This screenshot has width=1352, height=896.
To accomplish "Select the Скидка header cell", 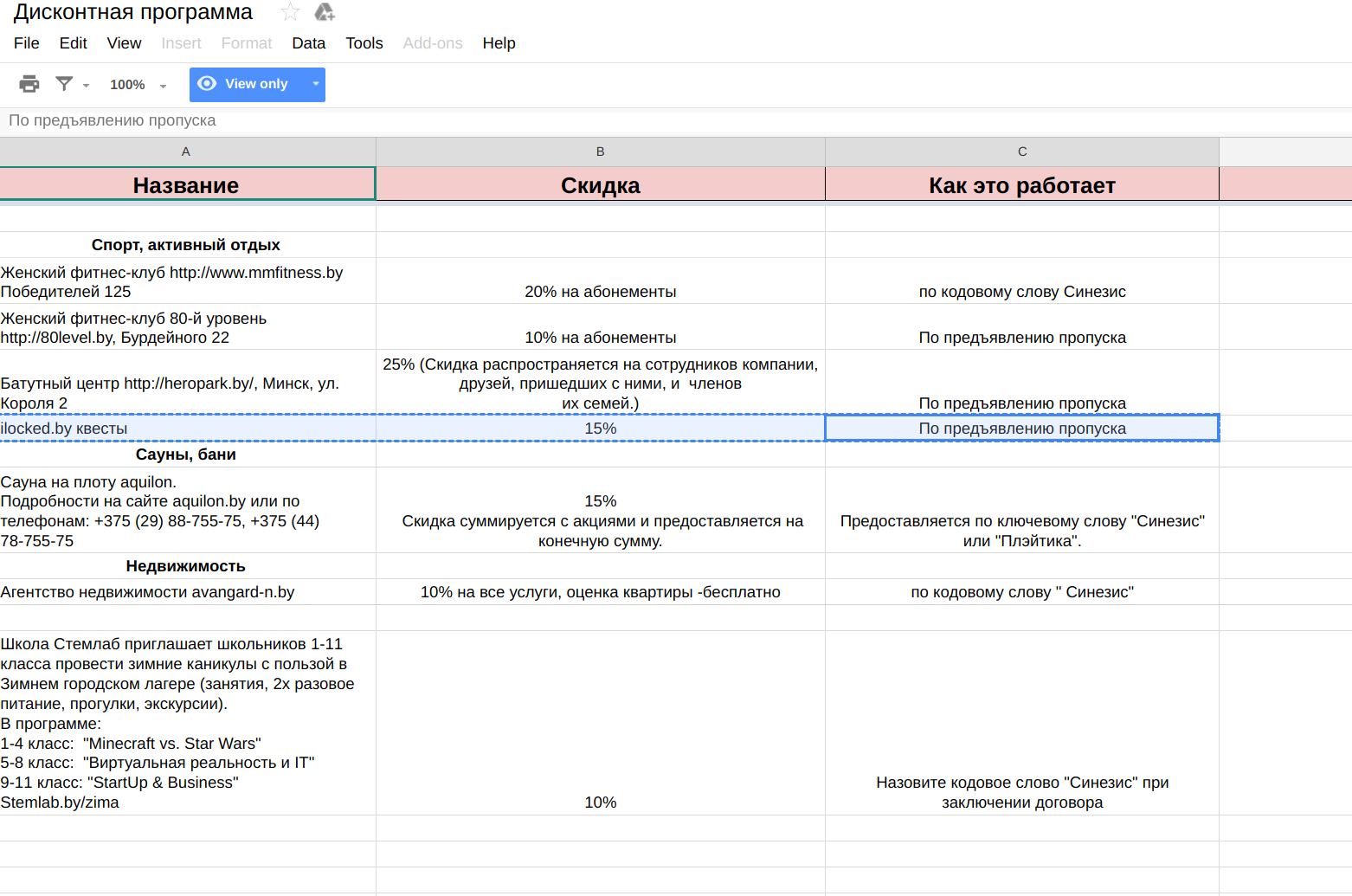I will (601, 184).
